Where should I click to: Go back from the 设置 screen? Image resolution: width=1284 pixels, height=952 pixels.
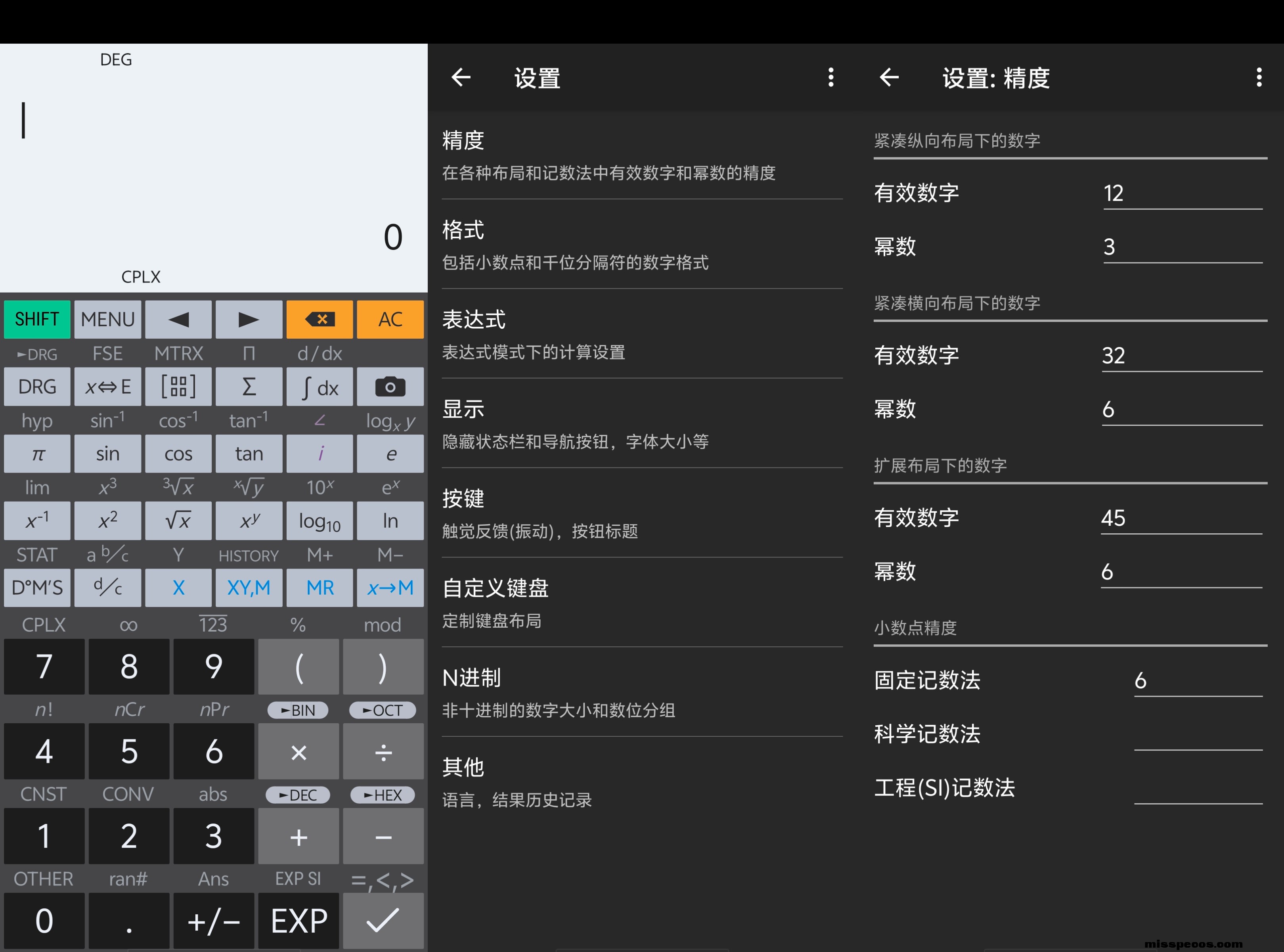(461, 77)
